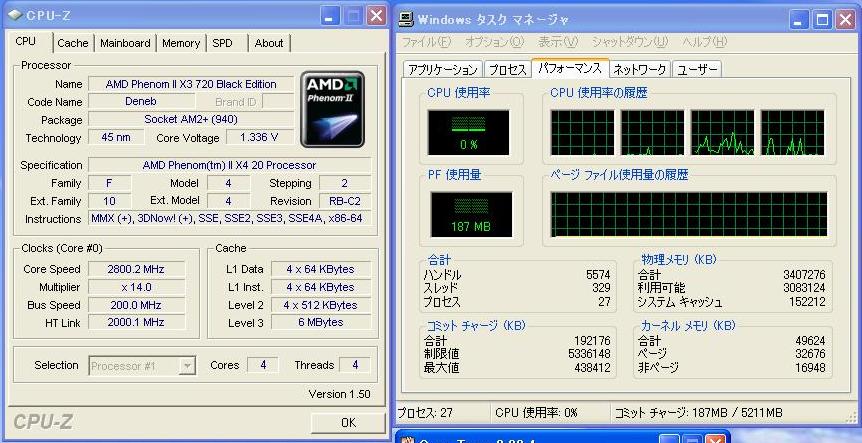Click the system cache value 152212
Screen dimensions: 862x443
(x=807, y=302)
